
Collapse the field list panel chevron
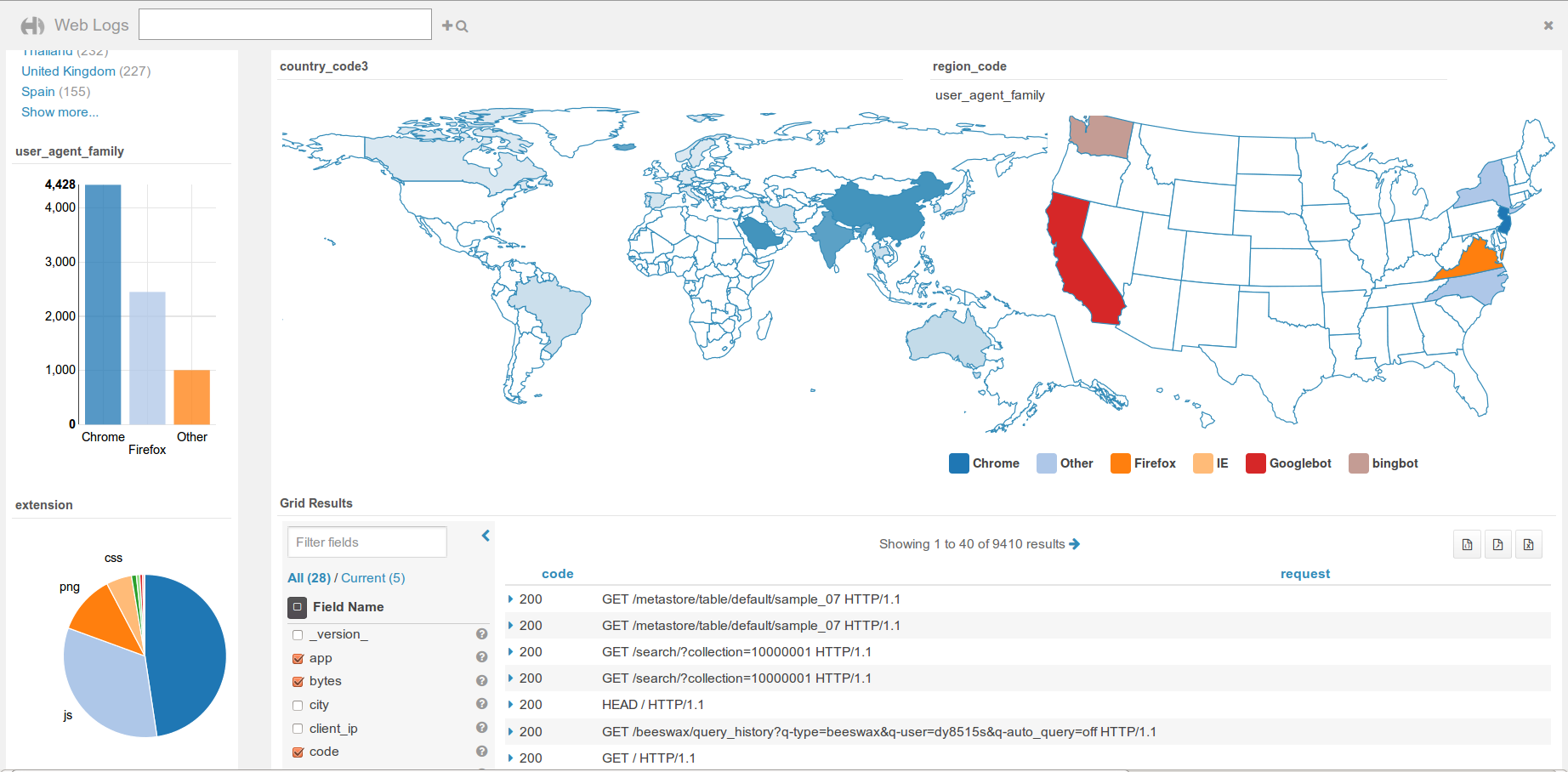tap(486, 536)
